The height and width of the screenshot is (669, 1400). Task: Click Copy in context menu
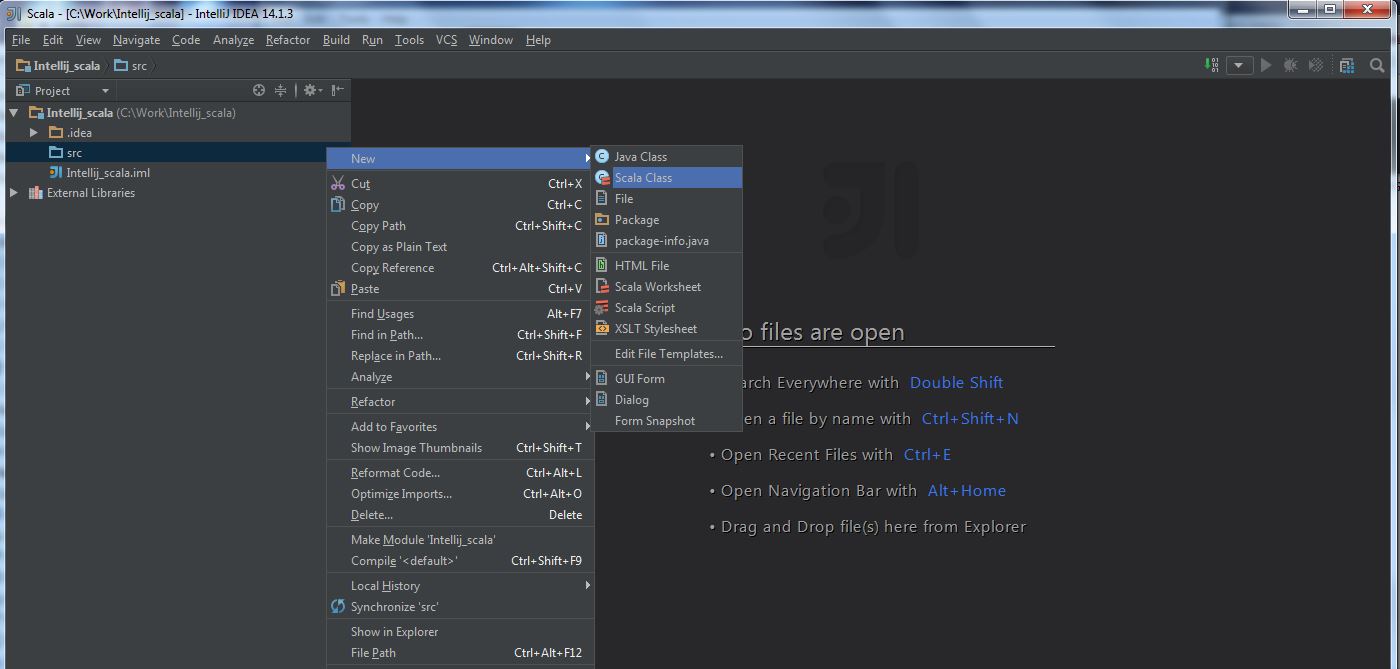click(460, 205)
